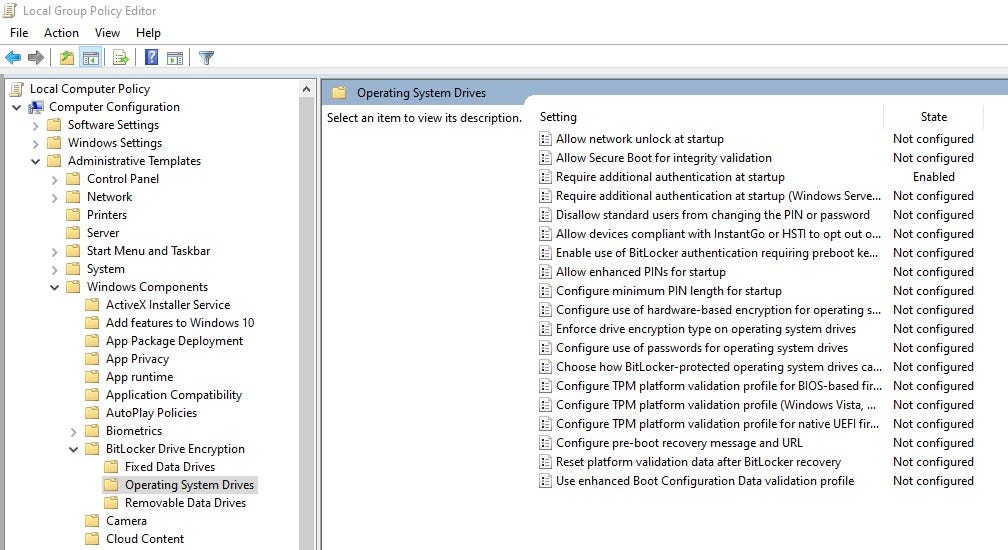Expand the Biometrics folder arrow
The height and width of the screenshot is (550, 1008).
tap(74, 431)
